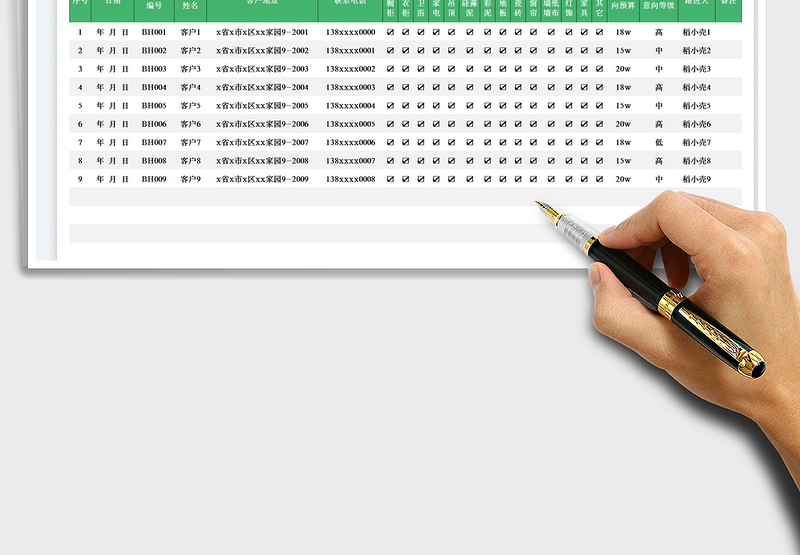The image size is (800, 555).
Task: Select address ending in 9-2009
Action: (x=262, y=179)
